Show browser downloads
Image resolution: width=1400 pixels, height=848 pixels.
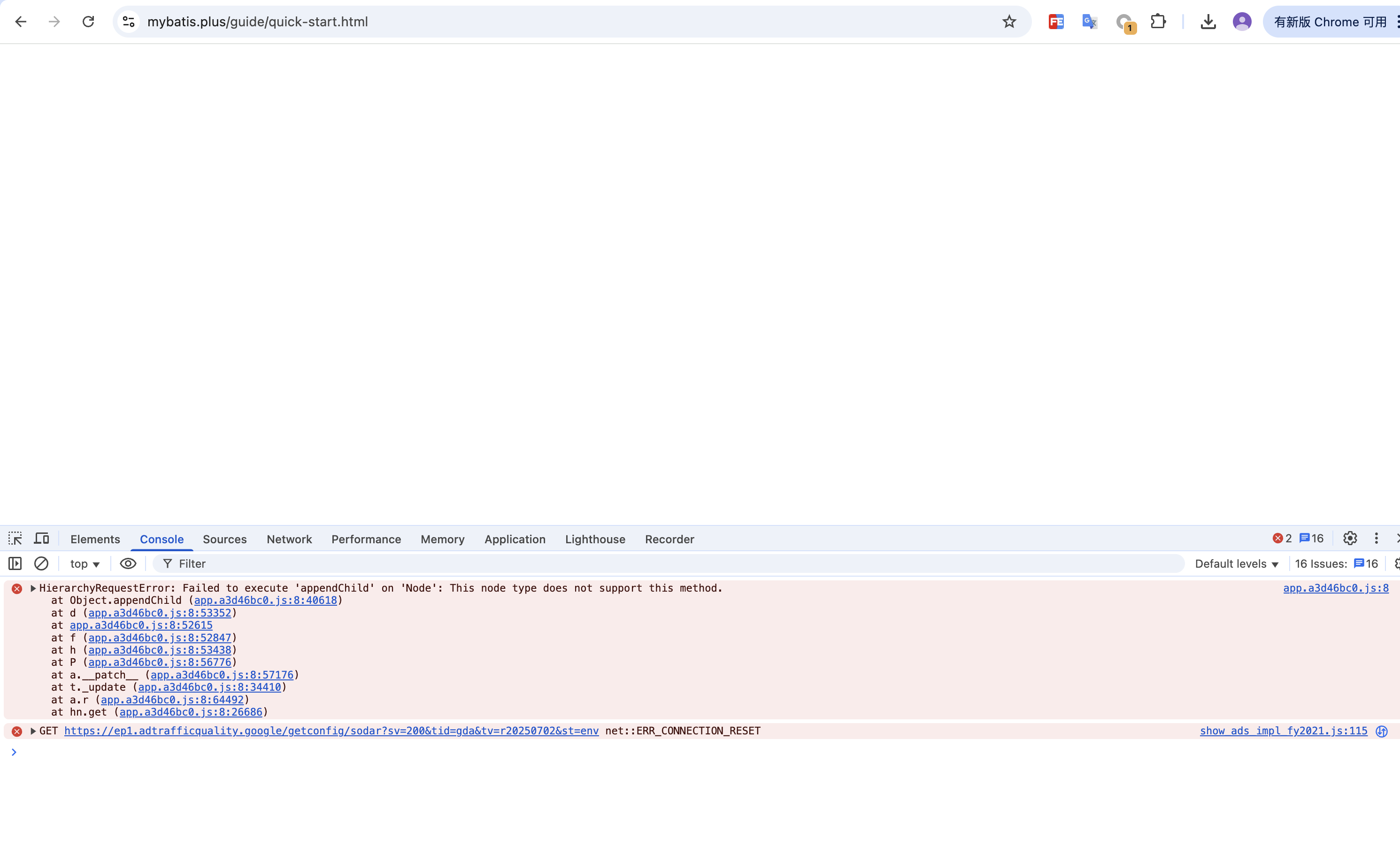(x=1208, y=22)
